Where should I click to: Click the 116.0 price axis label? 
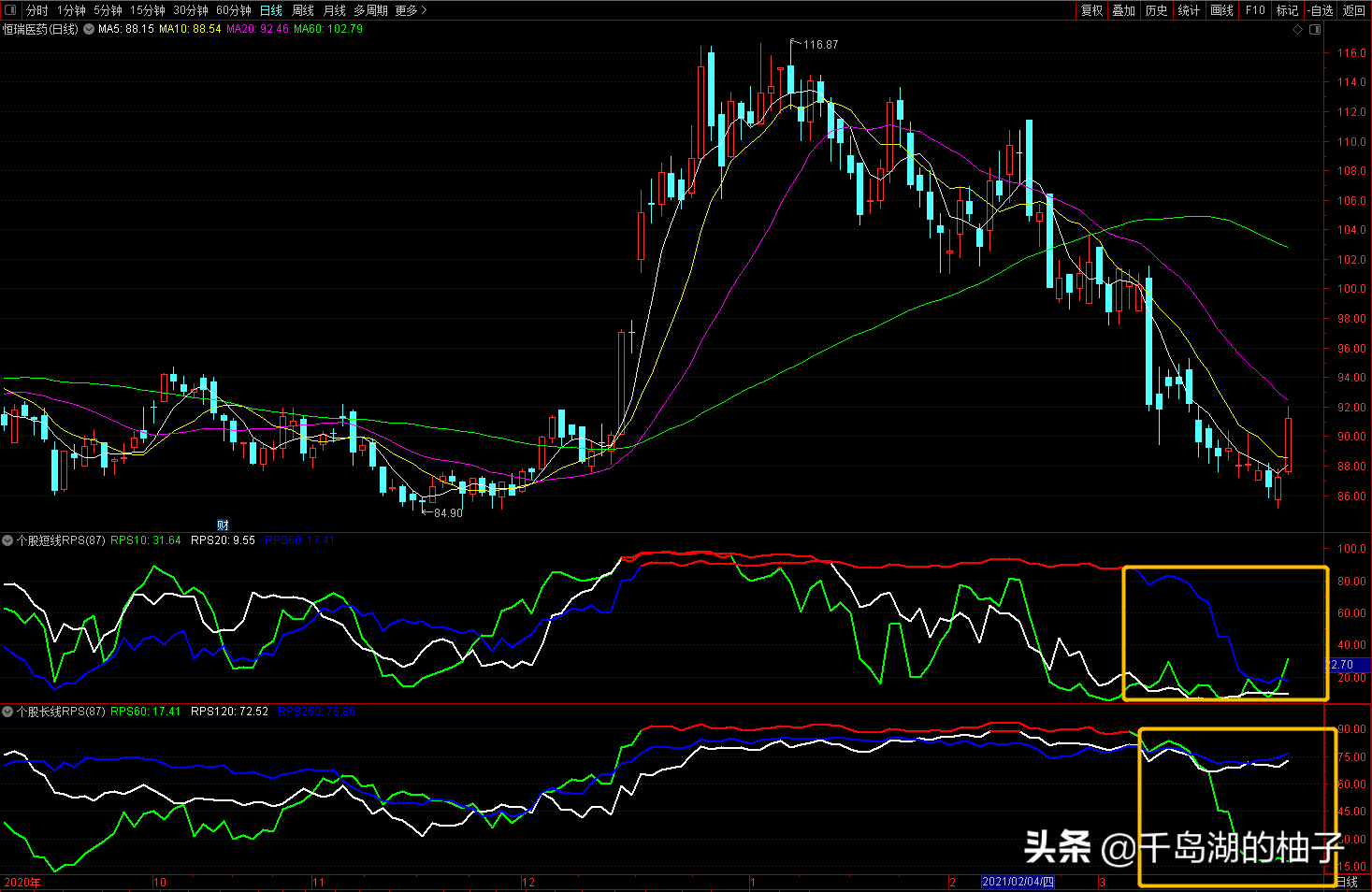(1351, 53)
